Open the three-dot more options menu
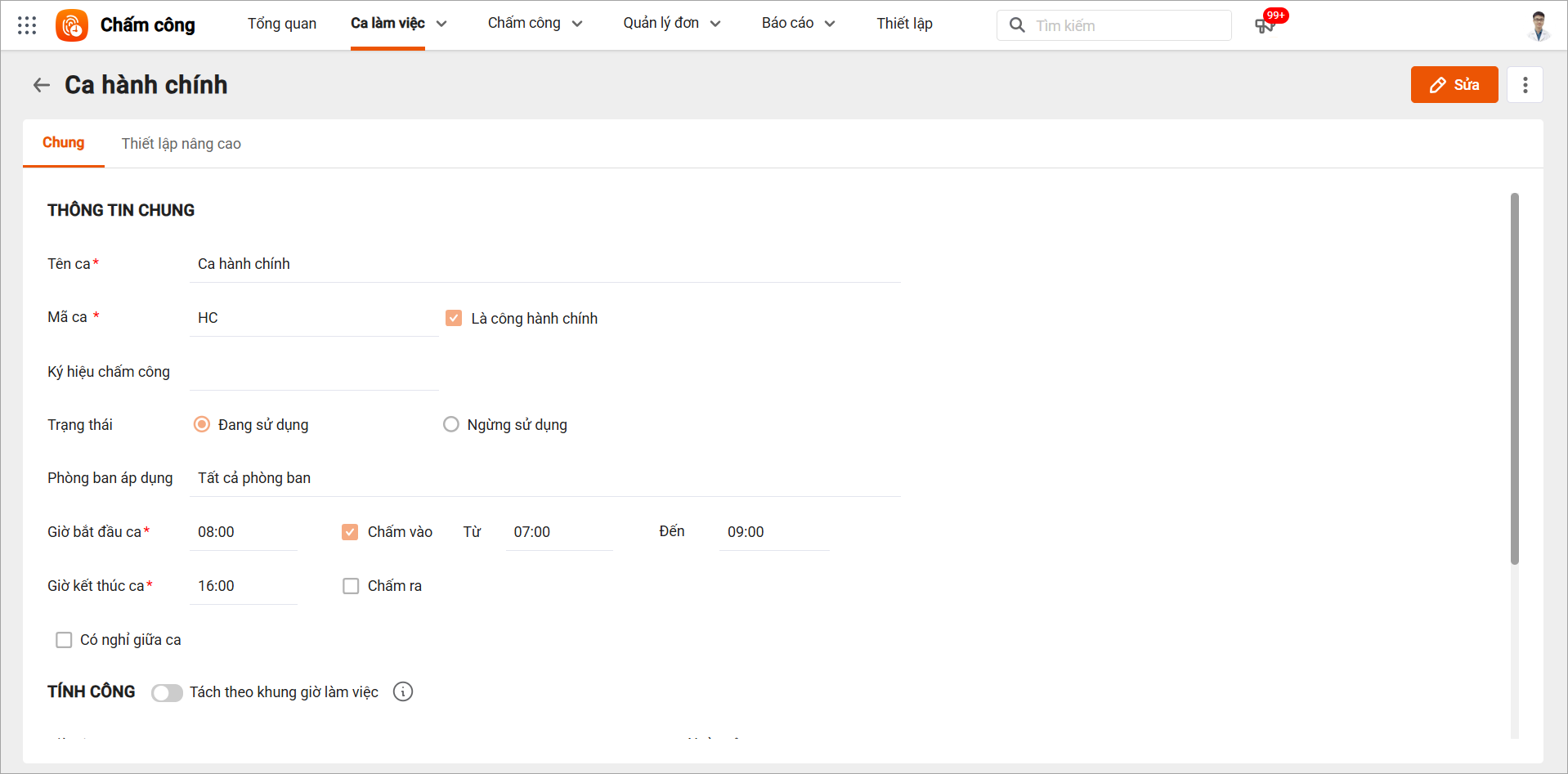 (1525, 85)
